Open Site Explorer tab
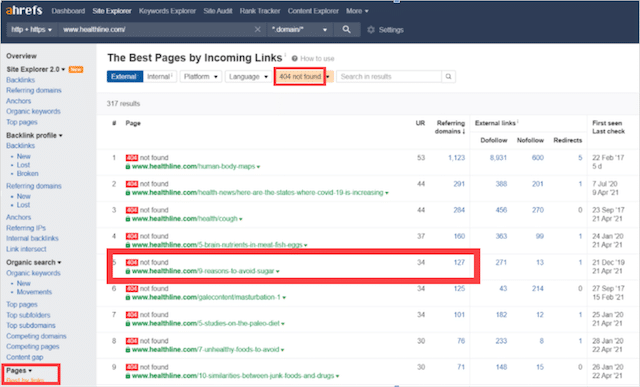This screenshot has width=640, height=387. (x=112, y=11)
